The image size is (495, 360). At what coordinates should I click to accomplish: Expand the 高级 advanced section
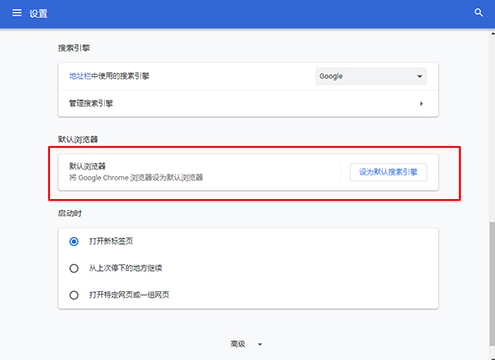[246, 344]
